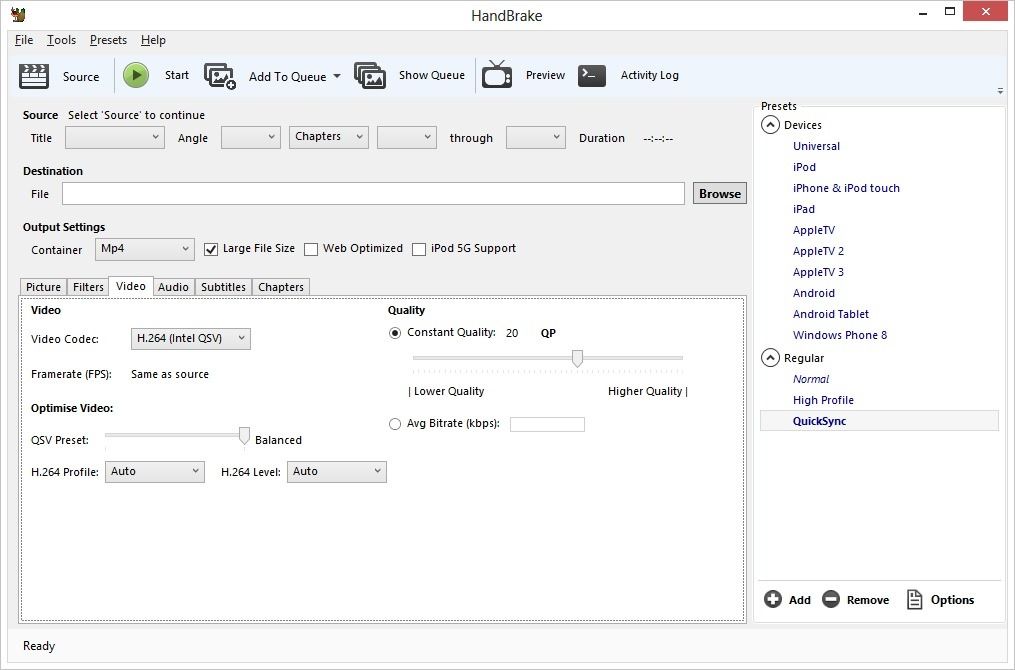1015x670 pixels.
Task: Click the Source clapperboard icon
Action: (34, 76)
